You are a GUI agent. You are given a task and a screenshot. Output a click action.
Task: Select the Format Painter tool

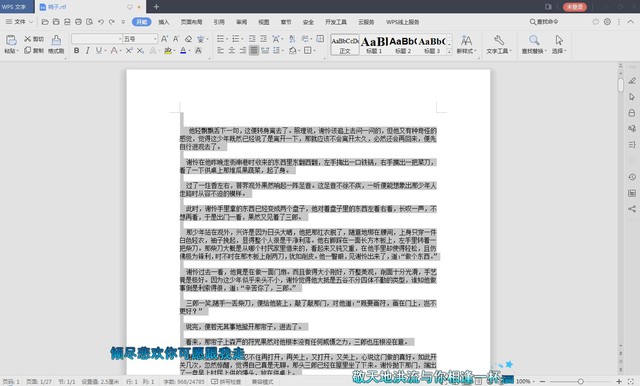56,44
